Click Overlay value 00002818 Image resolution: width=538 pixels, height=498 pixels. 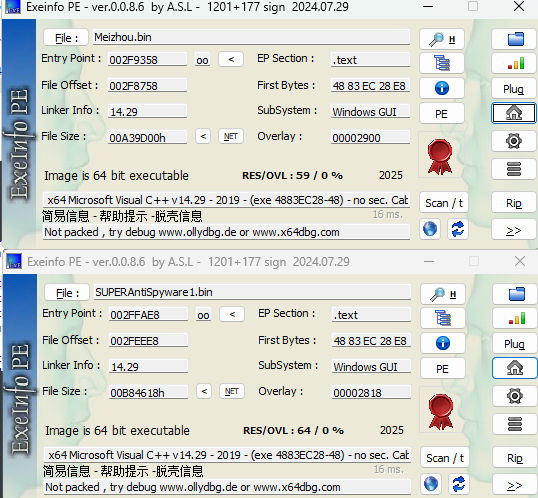(372, 393)
